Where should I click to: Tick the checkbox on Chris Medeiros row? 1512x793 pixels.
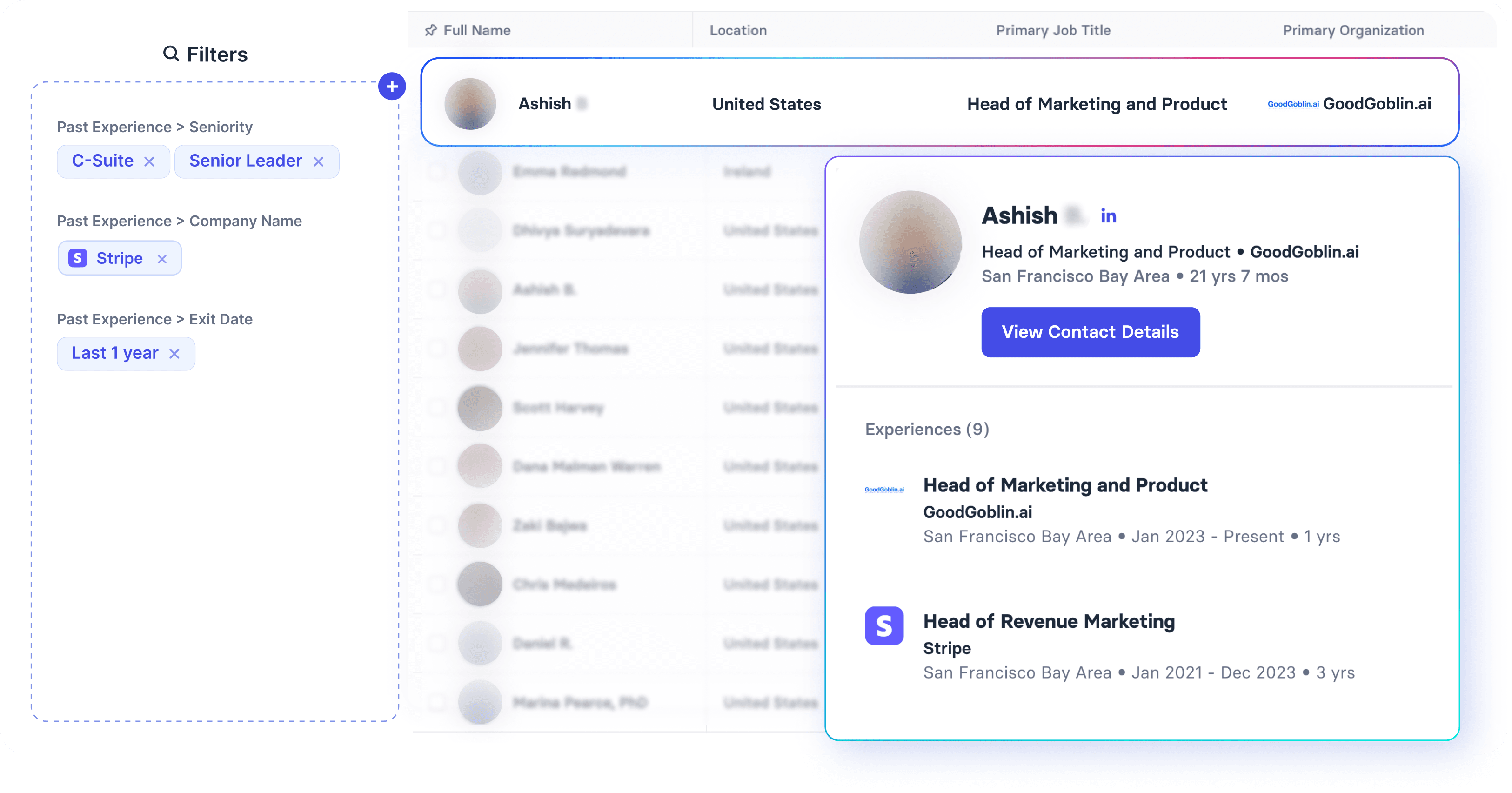tap(436, 585)
